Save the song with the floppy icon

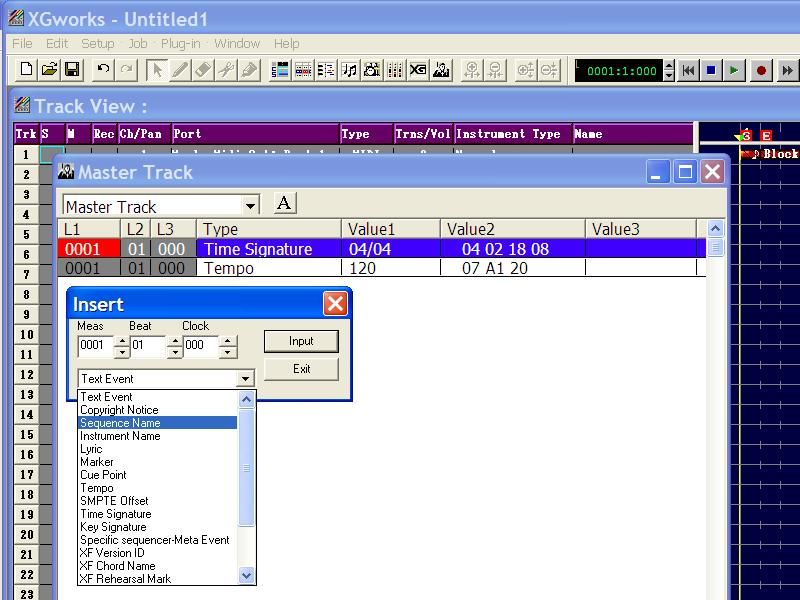(x=72, y=69)
